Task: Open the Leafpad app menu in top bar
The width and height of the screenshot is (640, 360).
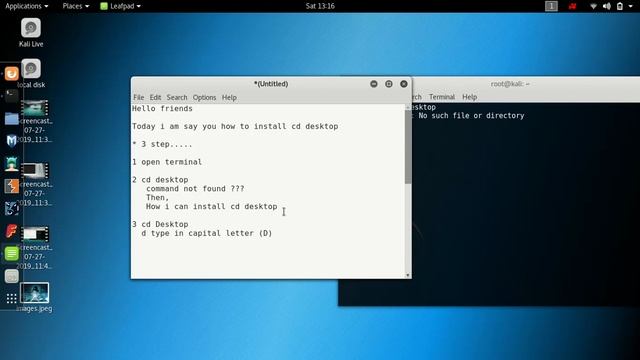Action: (120, 6)
